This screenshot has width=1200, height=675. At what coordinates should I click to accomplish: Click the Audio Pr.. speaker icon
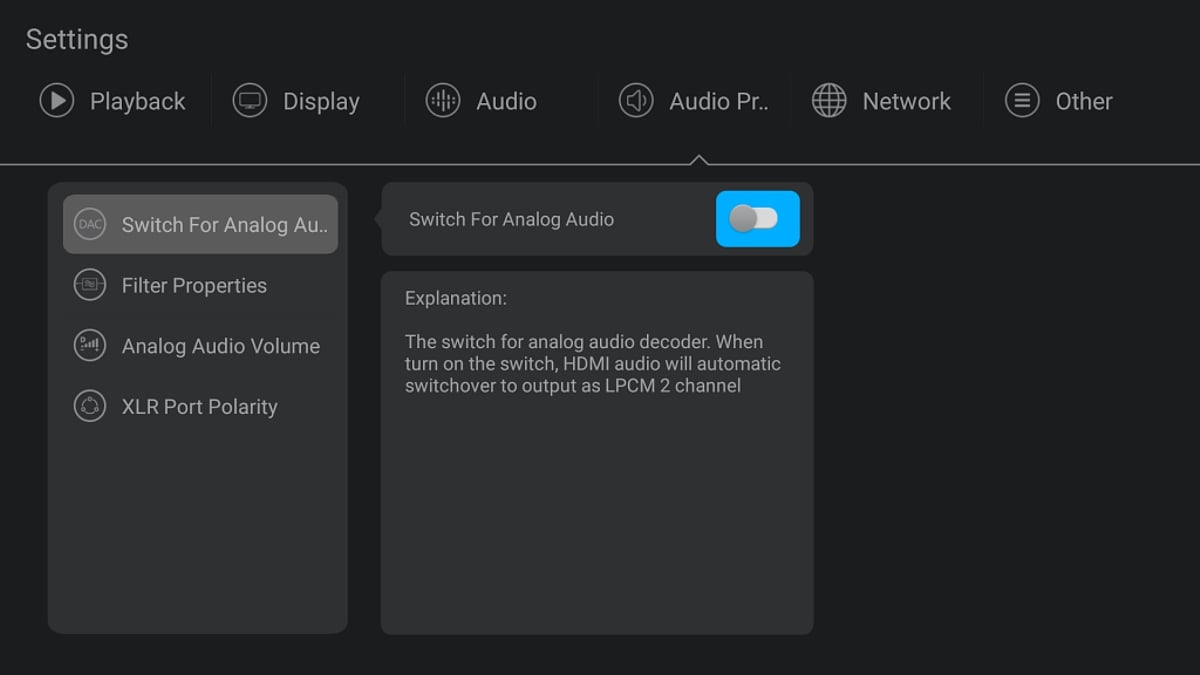click(x=636, y=101)
